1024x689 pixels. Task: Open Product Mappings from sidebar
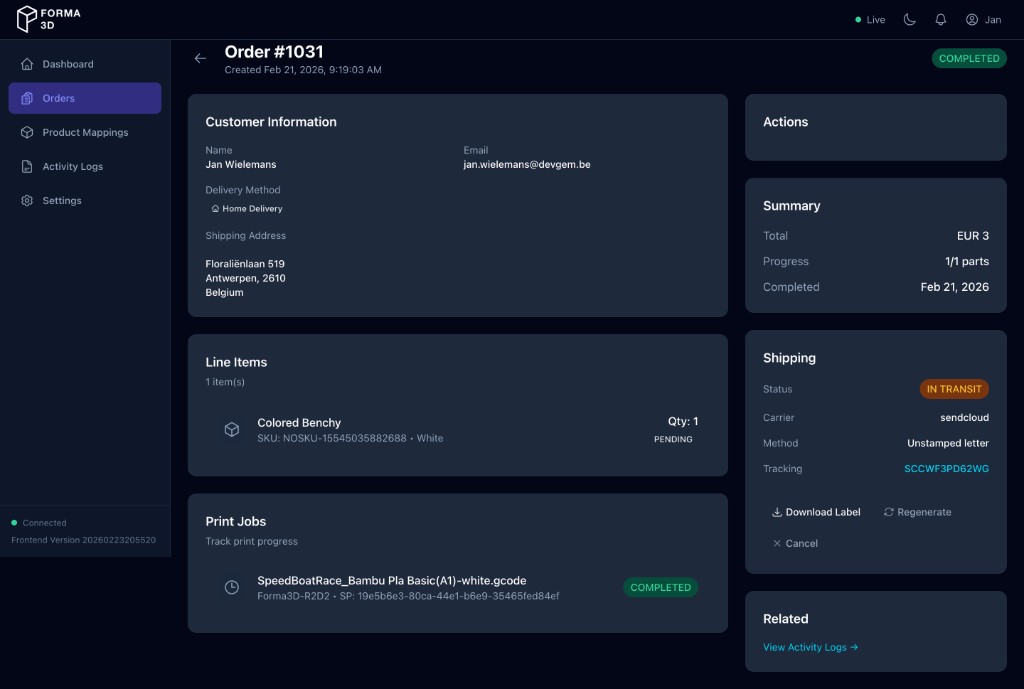[x=84, y=132]
